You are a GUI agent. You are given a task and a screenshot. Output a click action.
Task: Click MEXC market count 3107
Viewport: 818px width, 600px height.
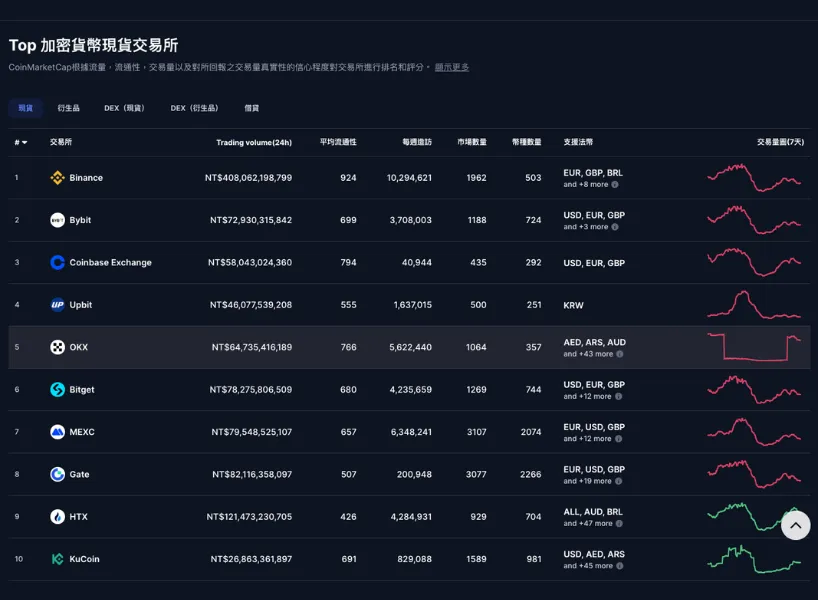[x=476, y=432]
